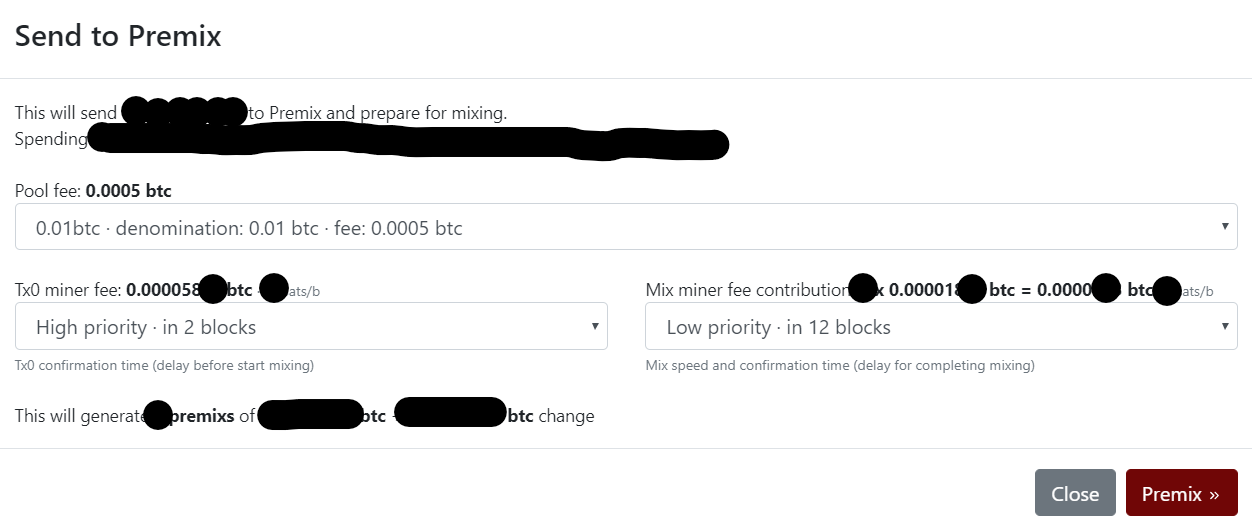1252x531 pixels.
Task: Click the bold 'premixs' word
Action: point(203,416)
